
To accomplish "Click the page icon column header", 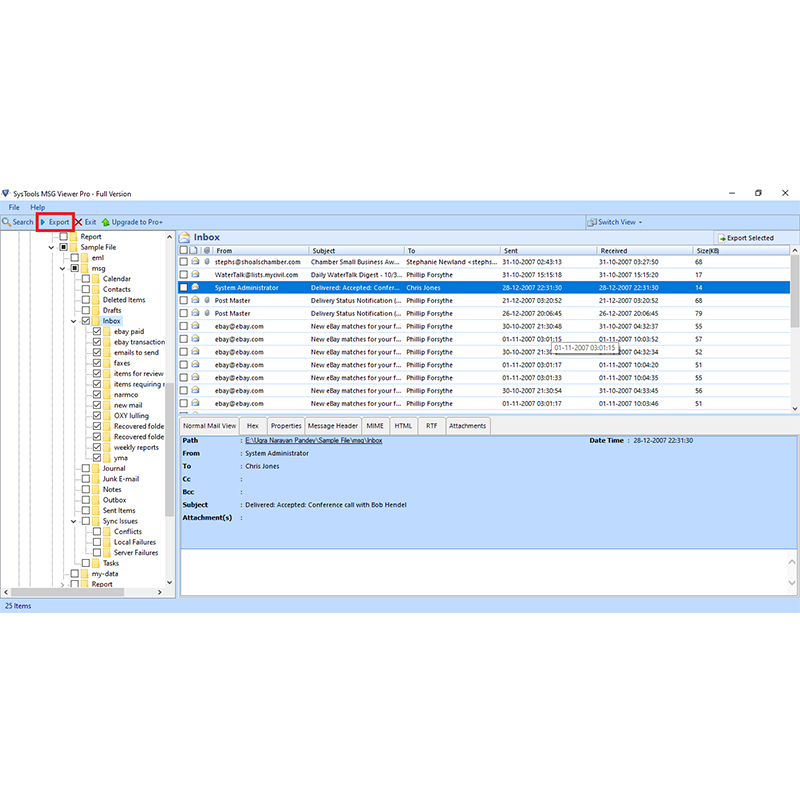I will point(193,251).
